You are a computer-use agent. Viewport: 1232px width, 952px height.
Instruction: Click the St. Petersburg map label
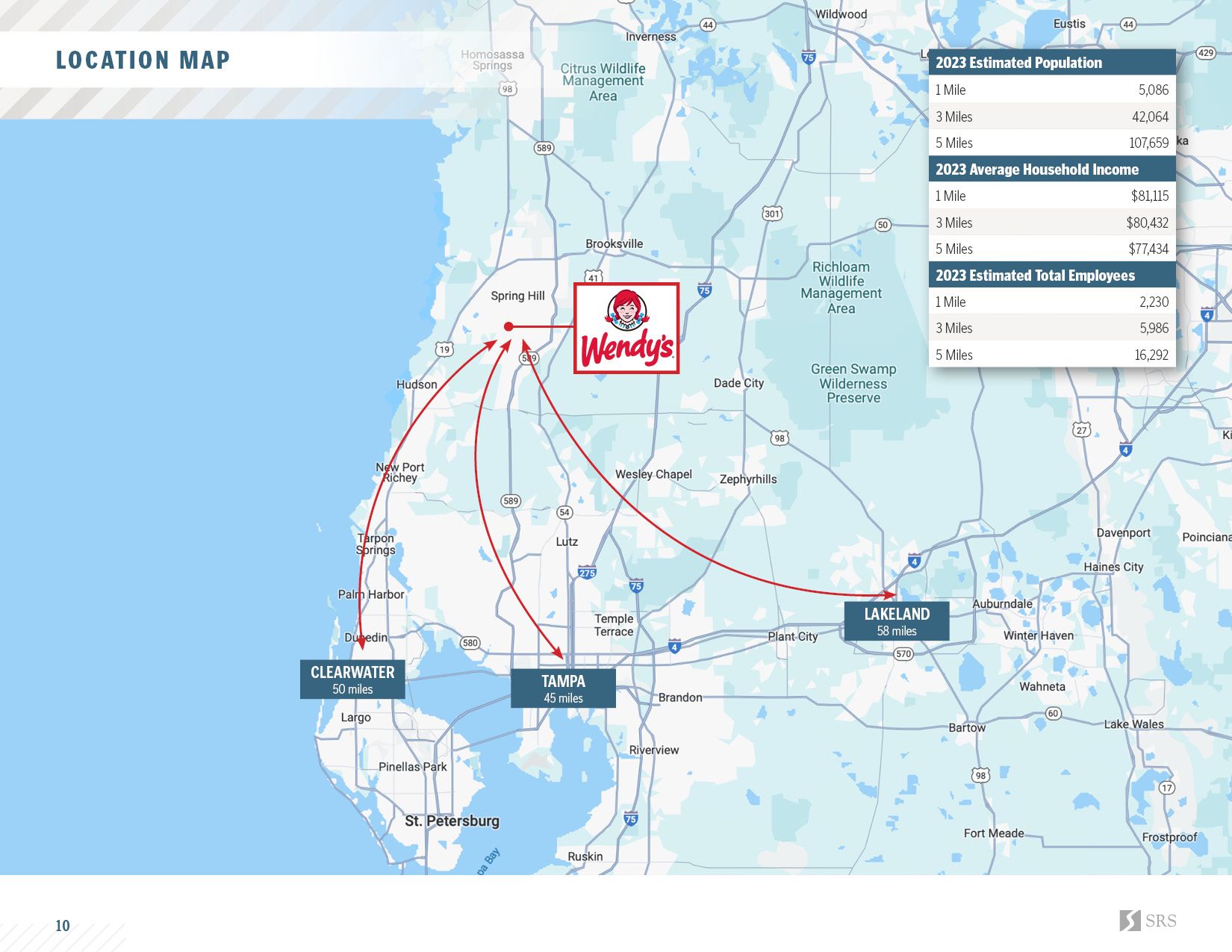point(452,821)
